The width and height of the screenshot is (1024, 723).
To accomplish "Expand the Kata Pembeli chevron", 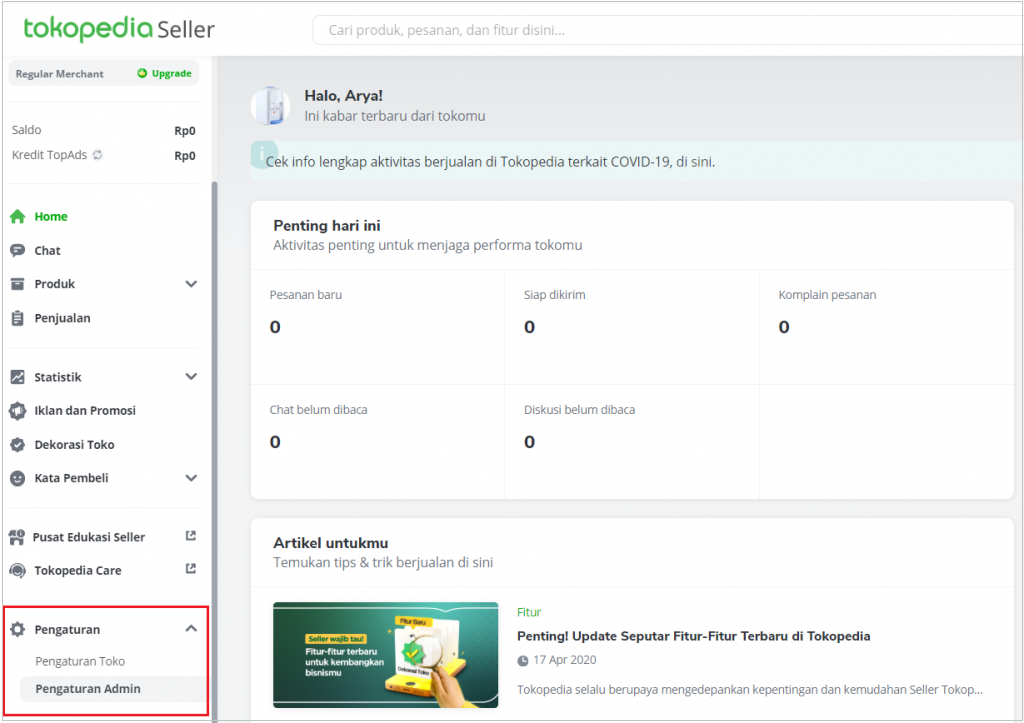I will pos(191,478).
